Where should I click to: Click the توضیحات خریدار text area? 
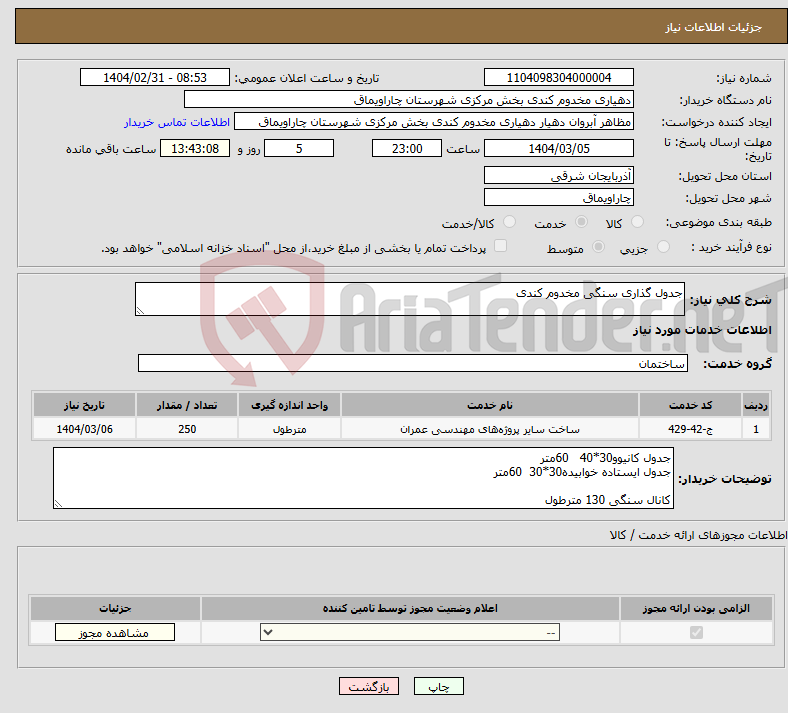(363, 478)
